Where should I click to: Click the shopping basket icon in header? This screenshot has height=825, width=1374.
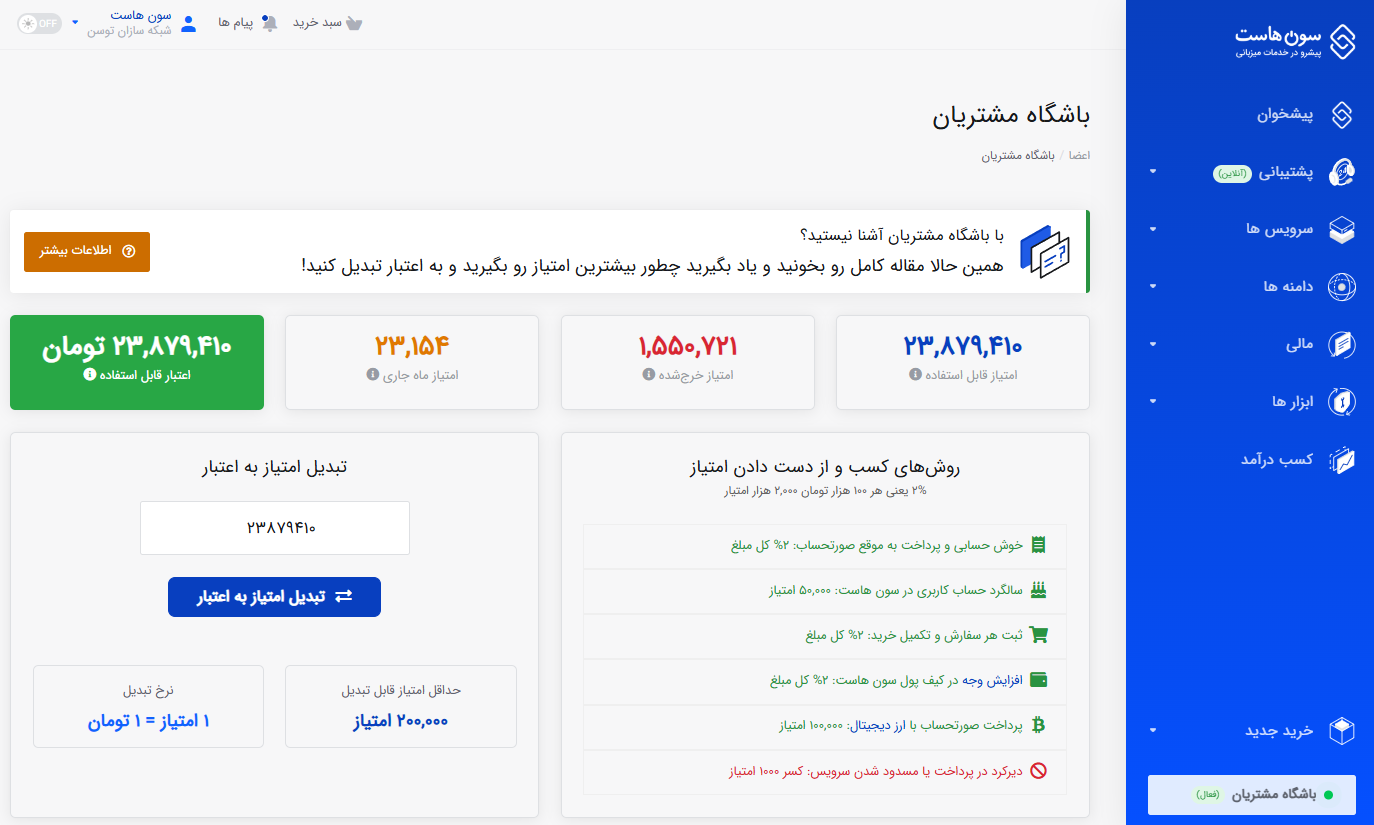354,23
